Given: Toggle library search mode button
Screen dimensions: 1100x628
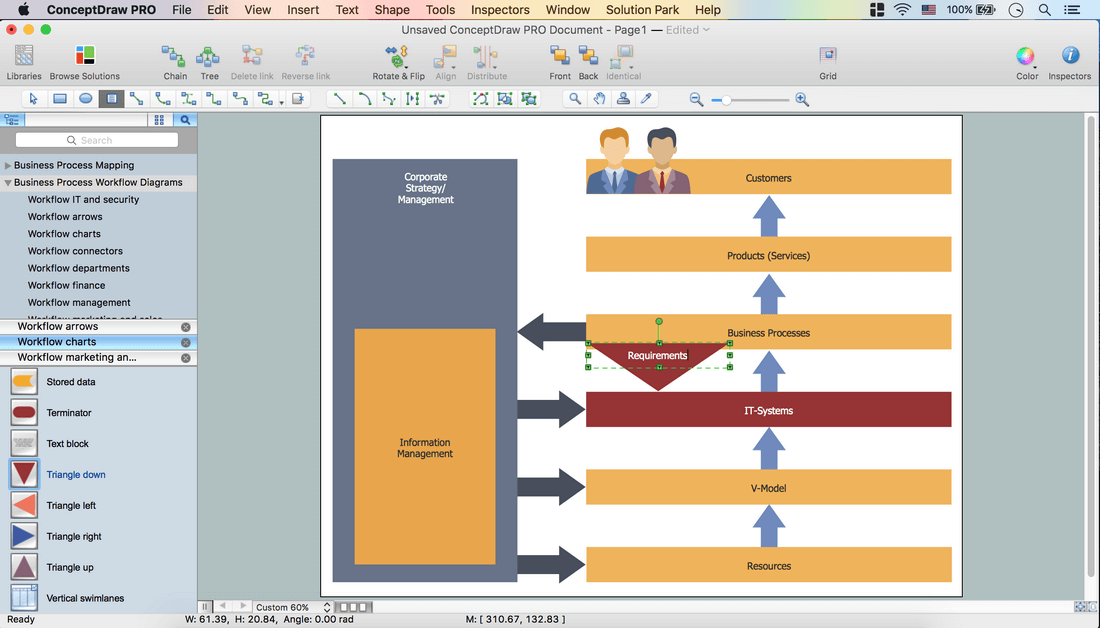Looking at the screenshot, I should point(185,120).
